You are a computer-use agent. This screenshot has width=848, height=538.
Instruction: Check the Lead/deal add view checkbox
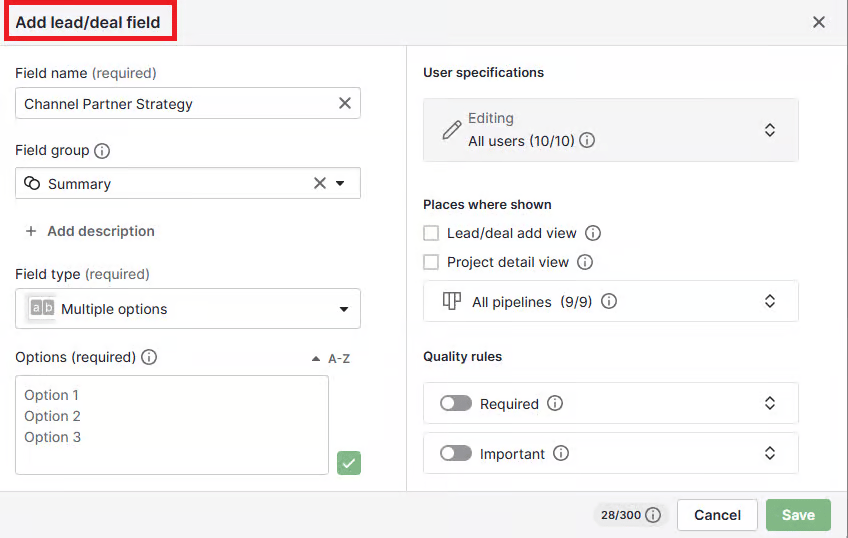point(431,233)
